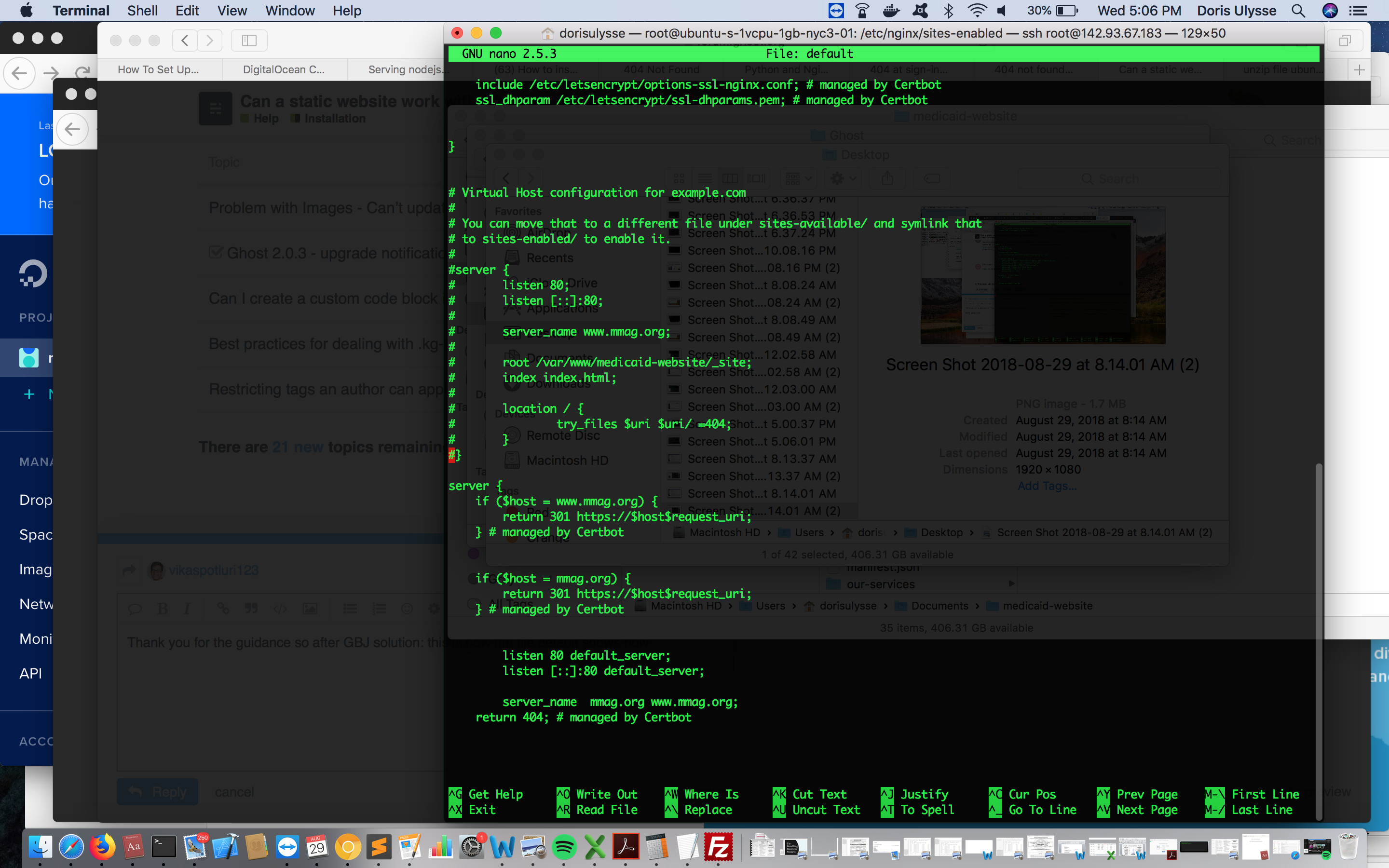
Task: Open Finder from the dock
Action: pyautogui.click(x=40, y=847)
